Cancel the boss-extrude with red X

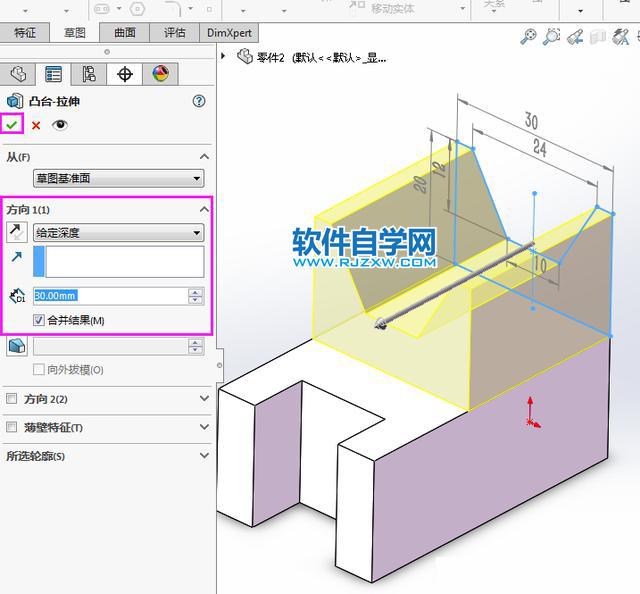36,125
